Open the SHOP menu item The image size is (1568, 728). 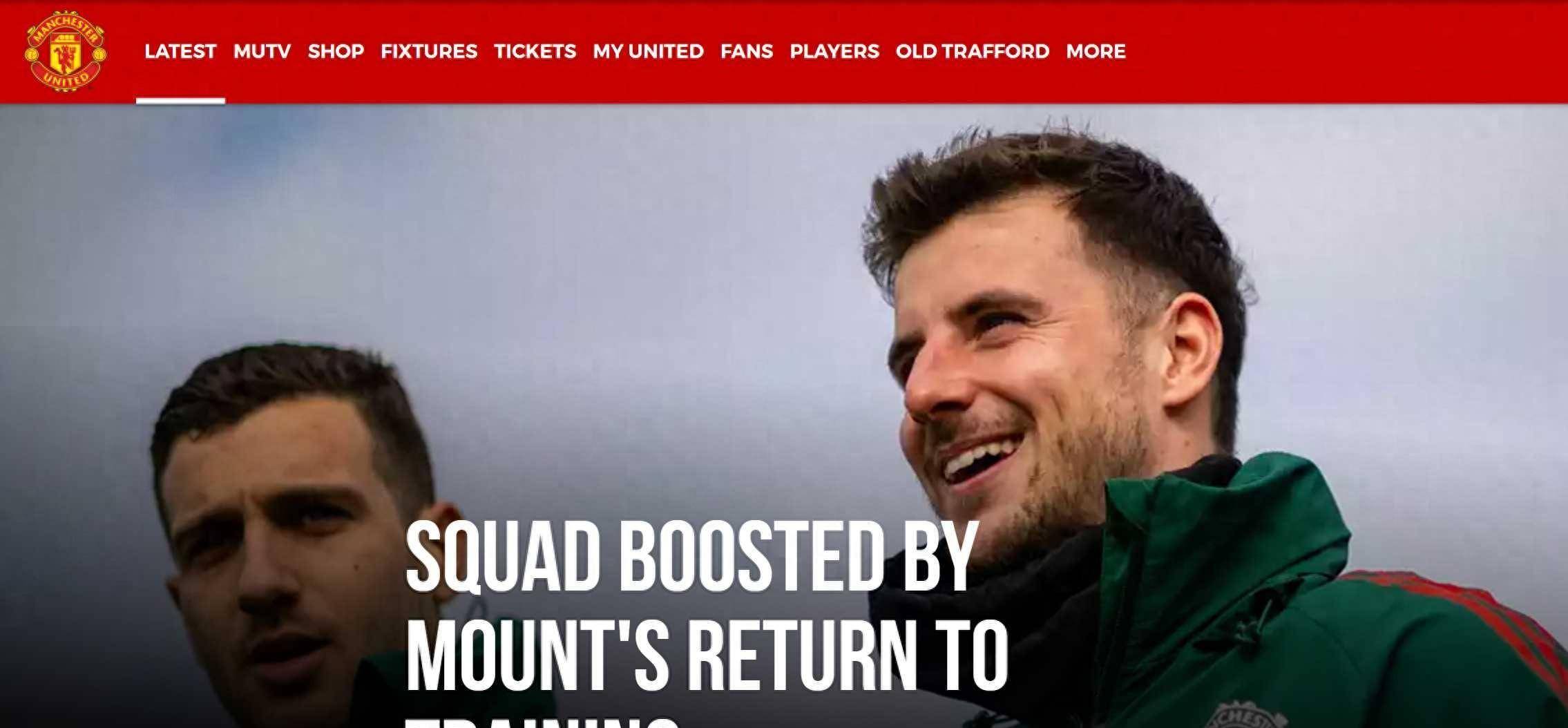pos(336,51)
